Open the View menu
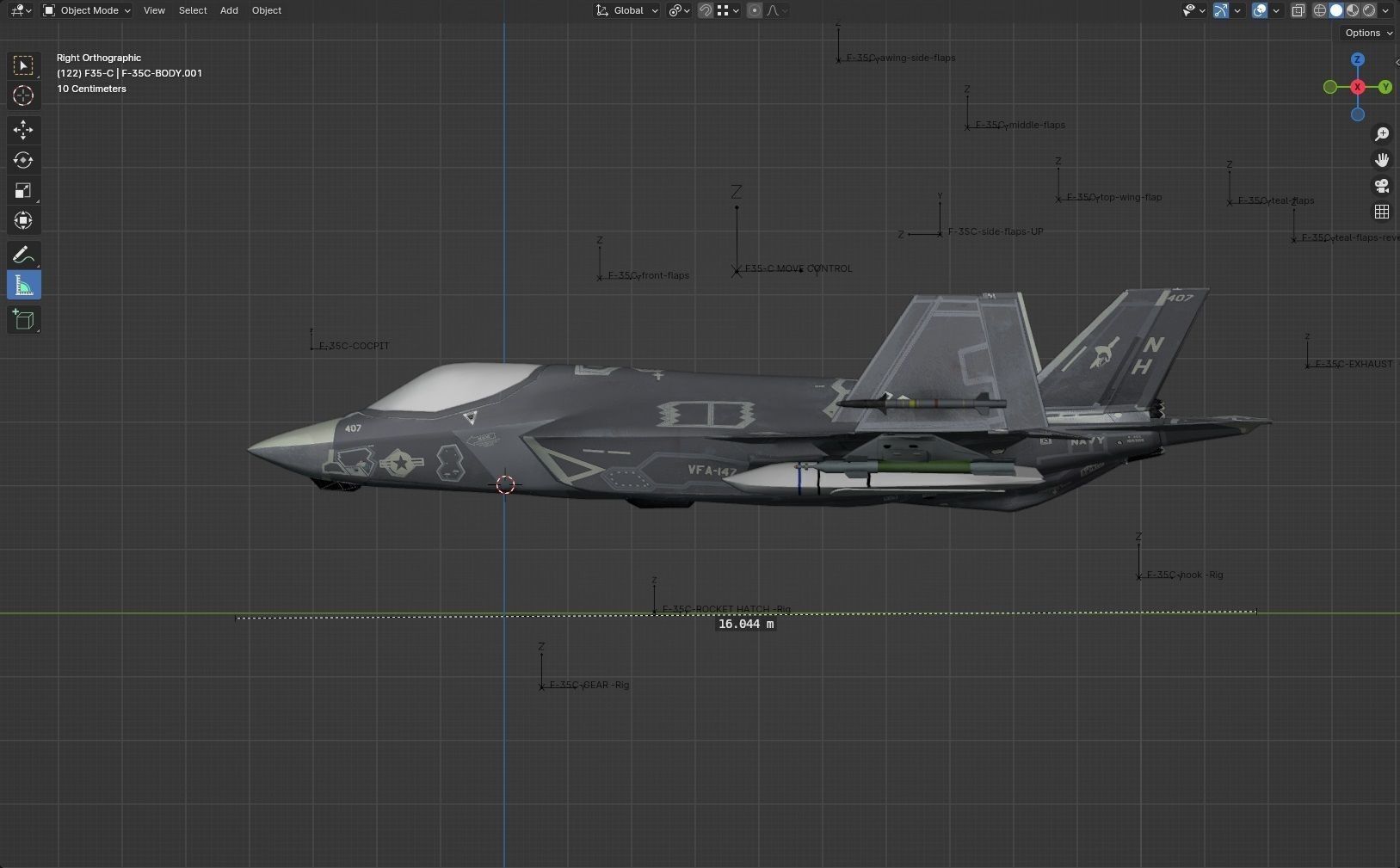The height and width of the screenshot is (868, 1400). tap(154, 10)
